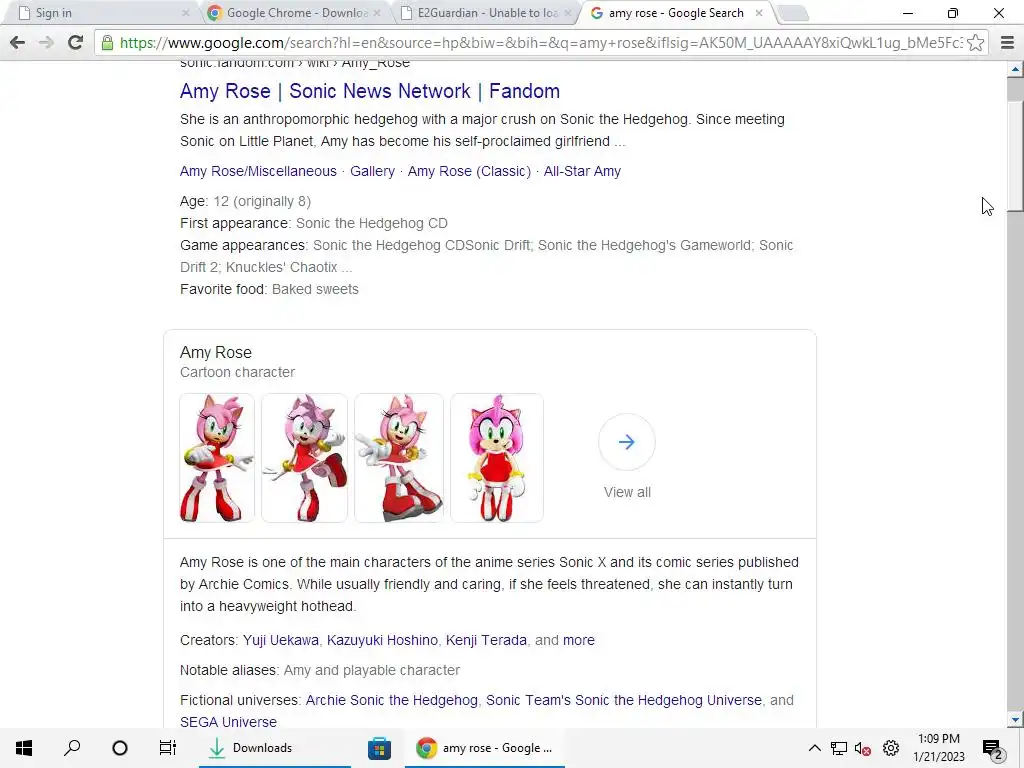The height and width of the screenshot is (768, 1024).
Task: Open the Gallery sitelink
Action: [x=372, y=171]
